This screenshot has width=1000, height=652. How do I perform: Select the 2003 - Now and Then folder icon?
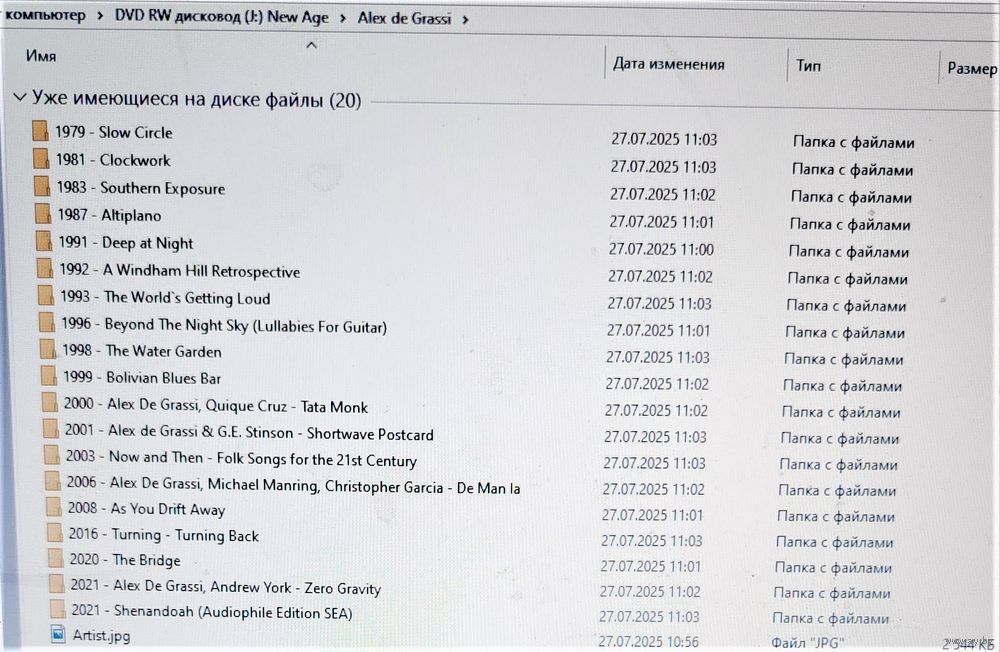pyautogui.click(x=52, y=455)
